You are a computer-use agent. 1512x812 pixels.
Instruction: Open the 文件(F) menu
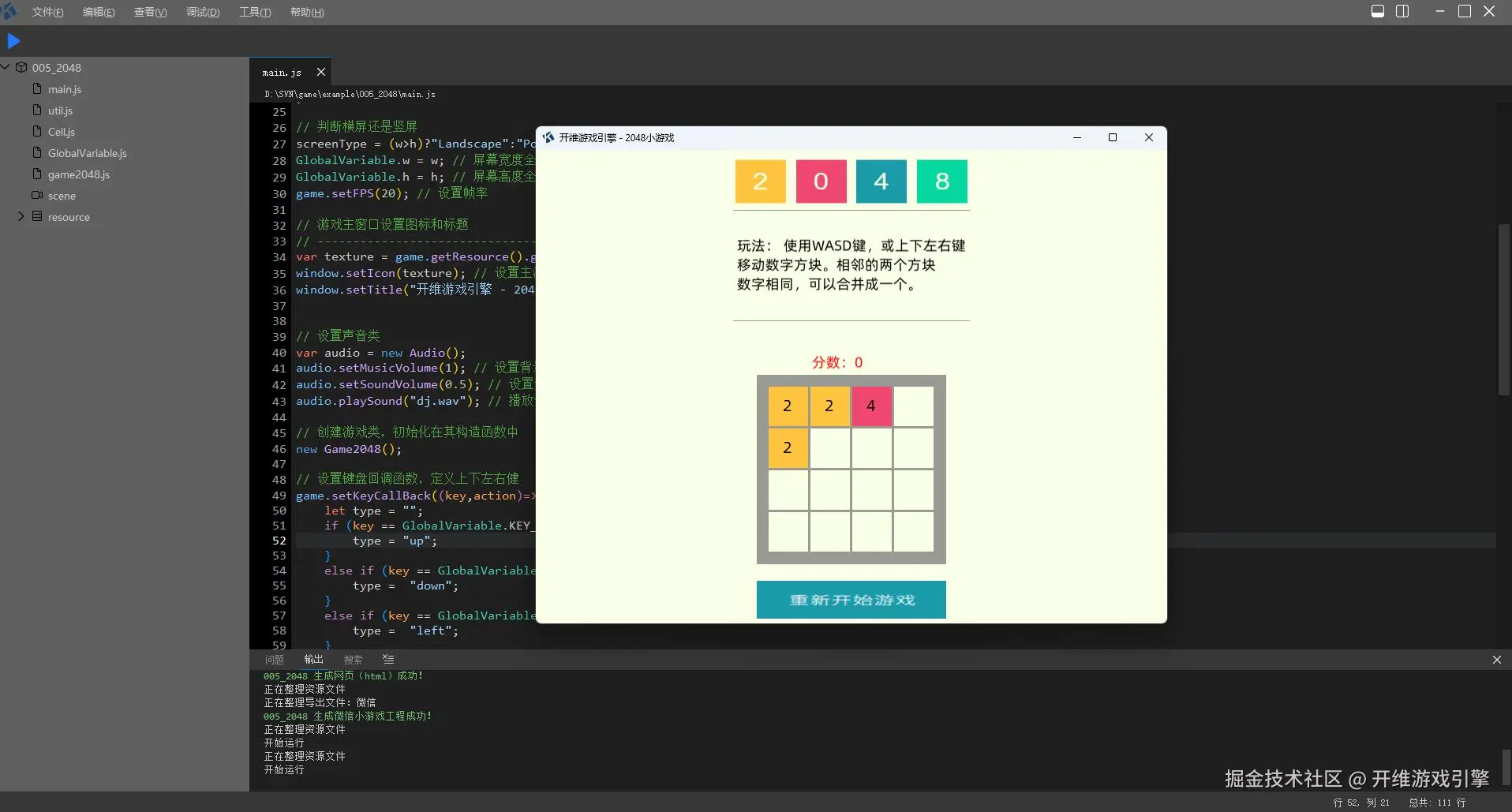47,12
